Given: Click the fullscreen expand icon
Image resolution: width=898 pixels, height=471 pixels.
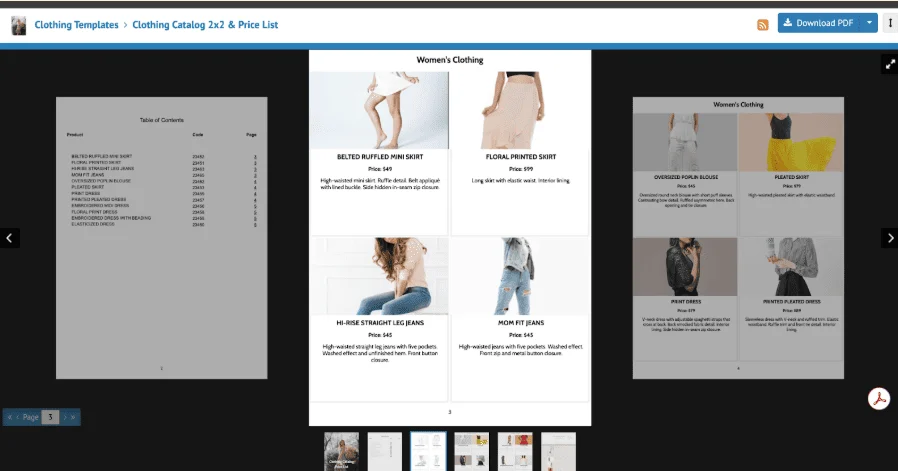Looking at the screenshot, I should [890, 64].
